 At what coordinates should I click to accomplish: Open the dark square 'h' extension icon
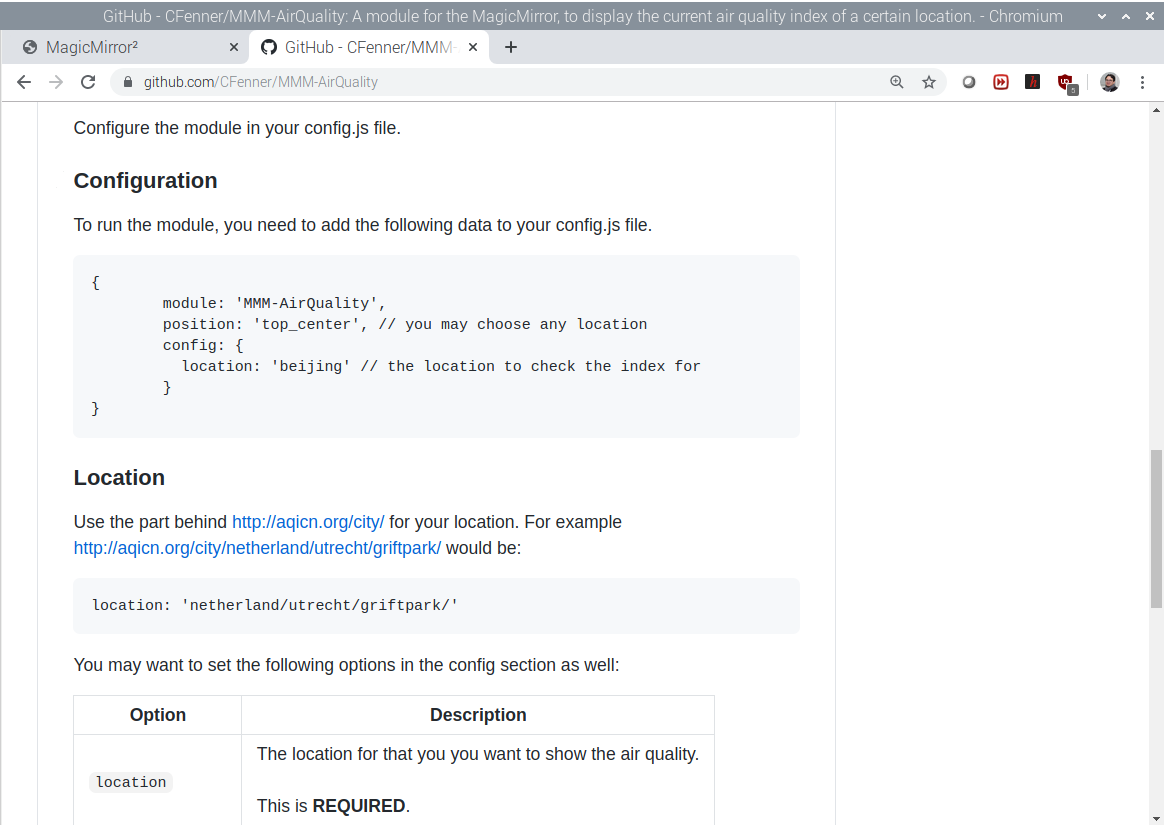(1033, 82)
